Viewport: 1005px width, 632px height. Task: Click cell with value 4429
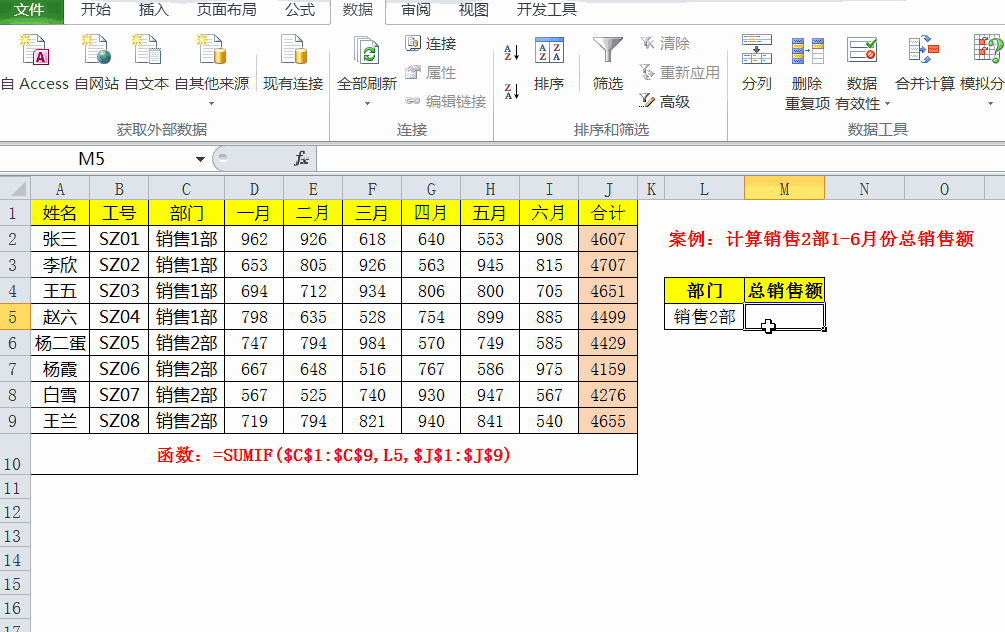(x=608, y=343)
